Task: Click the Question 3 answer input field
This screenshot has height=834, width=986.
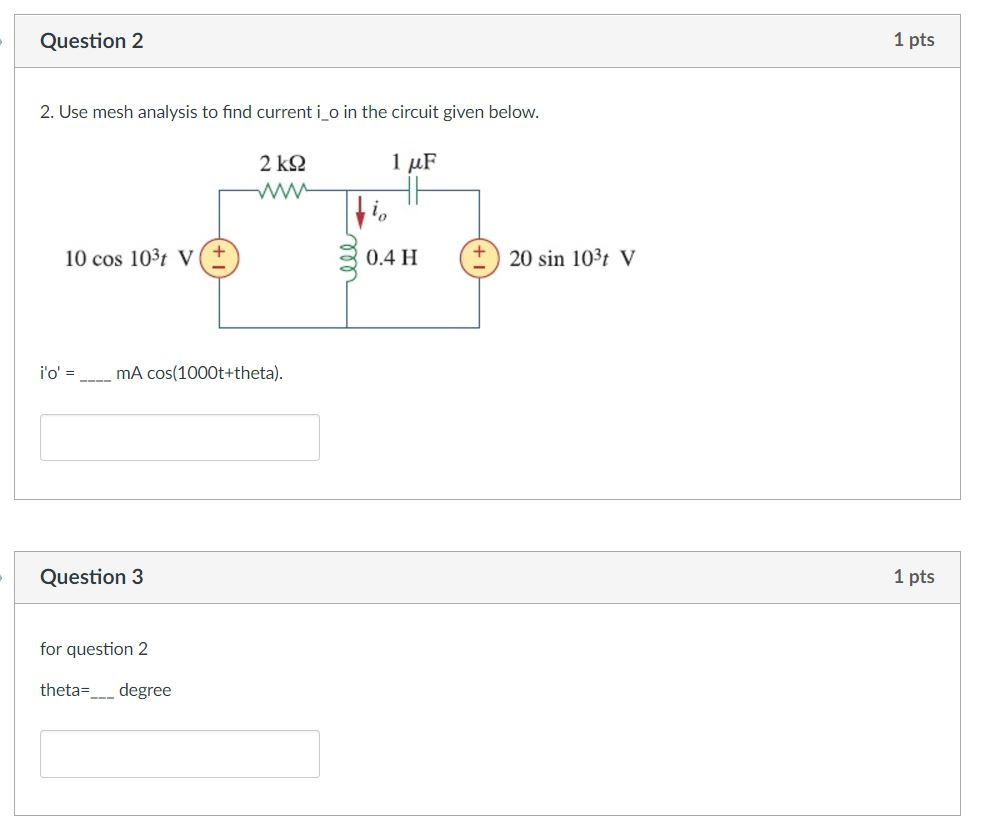Action: (179, 753)
